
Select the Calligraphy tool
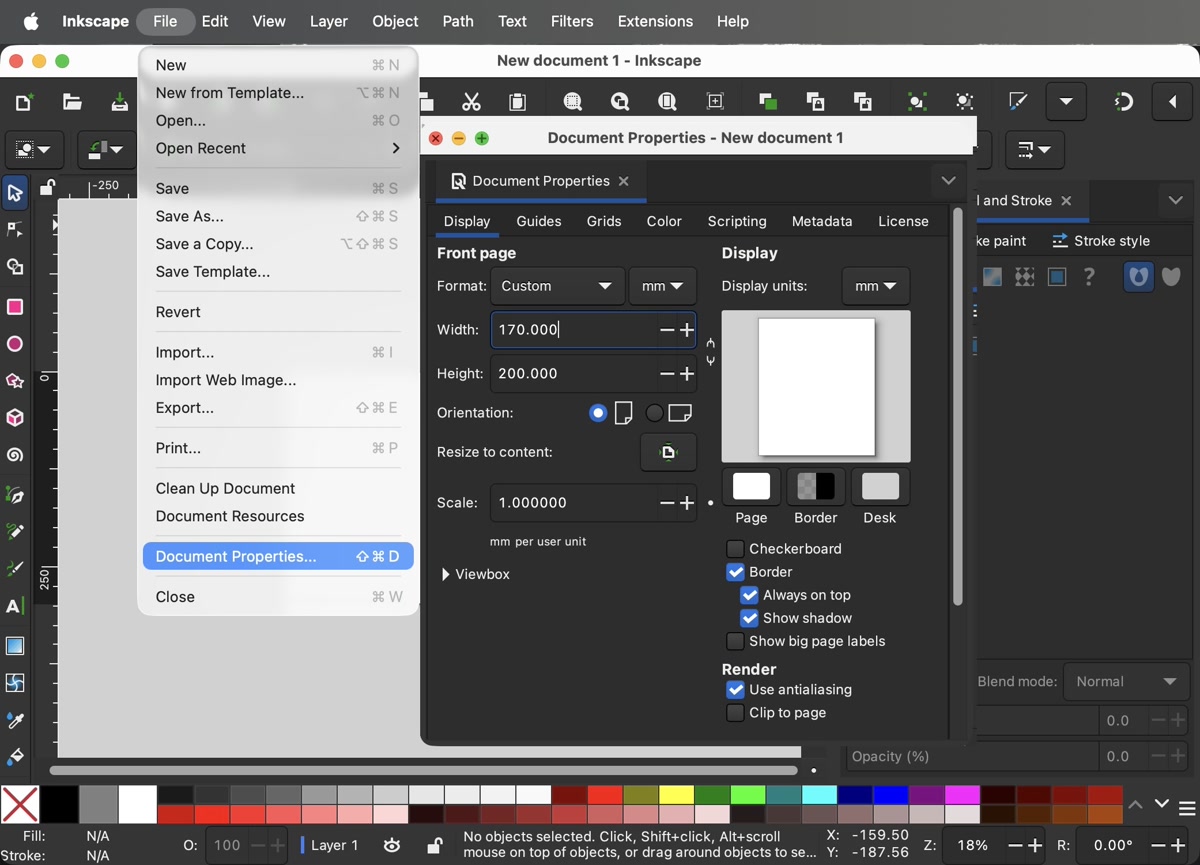pyautogui.click(x=15, y=568)
